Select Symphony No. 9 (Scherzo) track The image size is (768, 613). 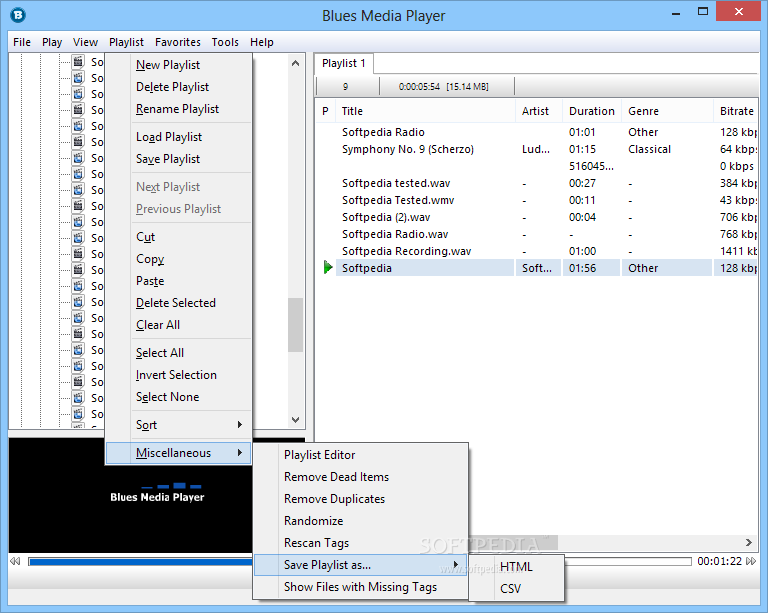click(536, 149)
